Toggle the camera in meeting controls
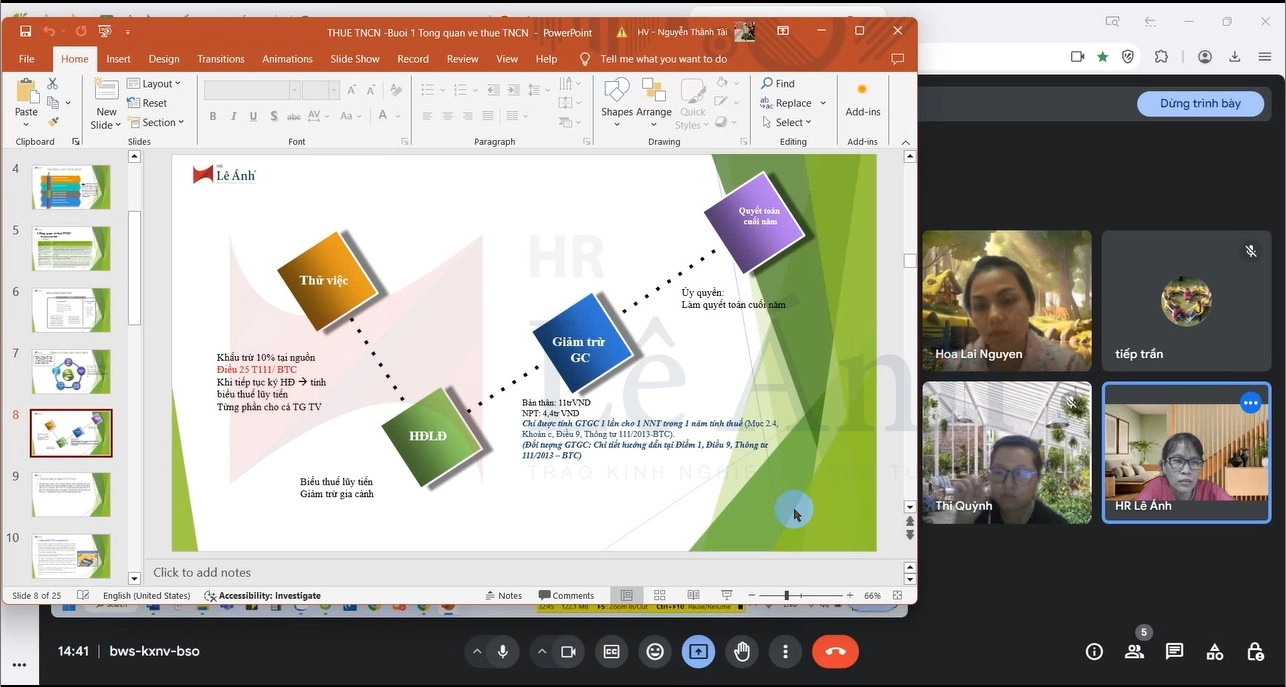The height and width of the screenshot is (687, 1286). [568, 652]
